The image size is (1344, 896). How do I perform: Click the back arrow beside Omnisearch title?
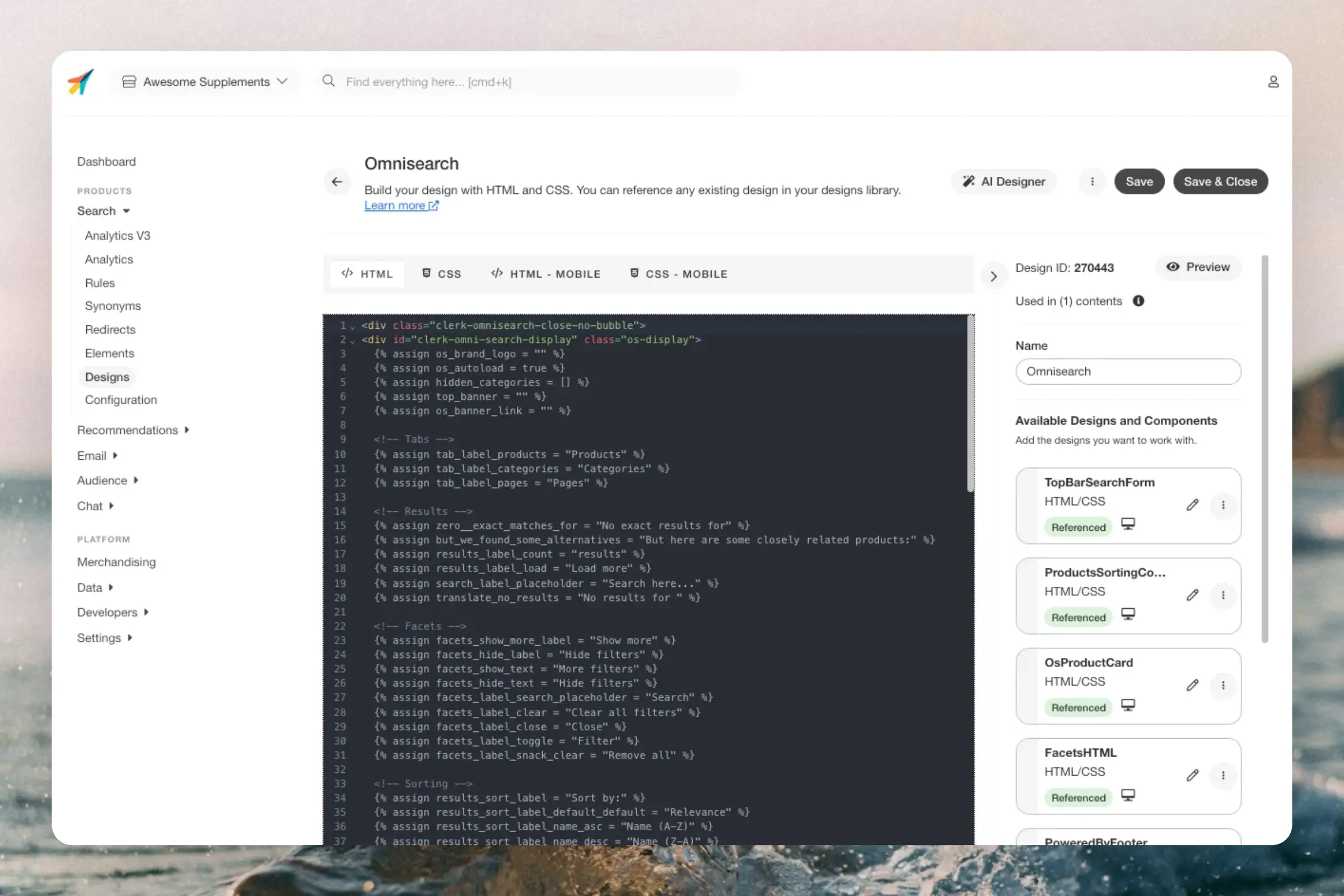(x=337, y=181)
